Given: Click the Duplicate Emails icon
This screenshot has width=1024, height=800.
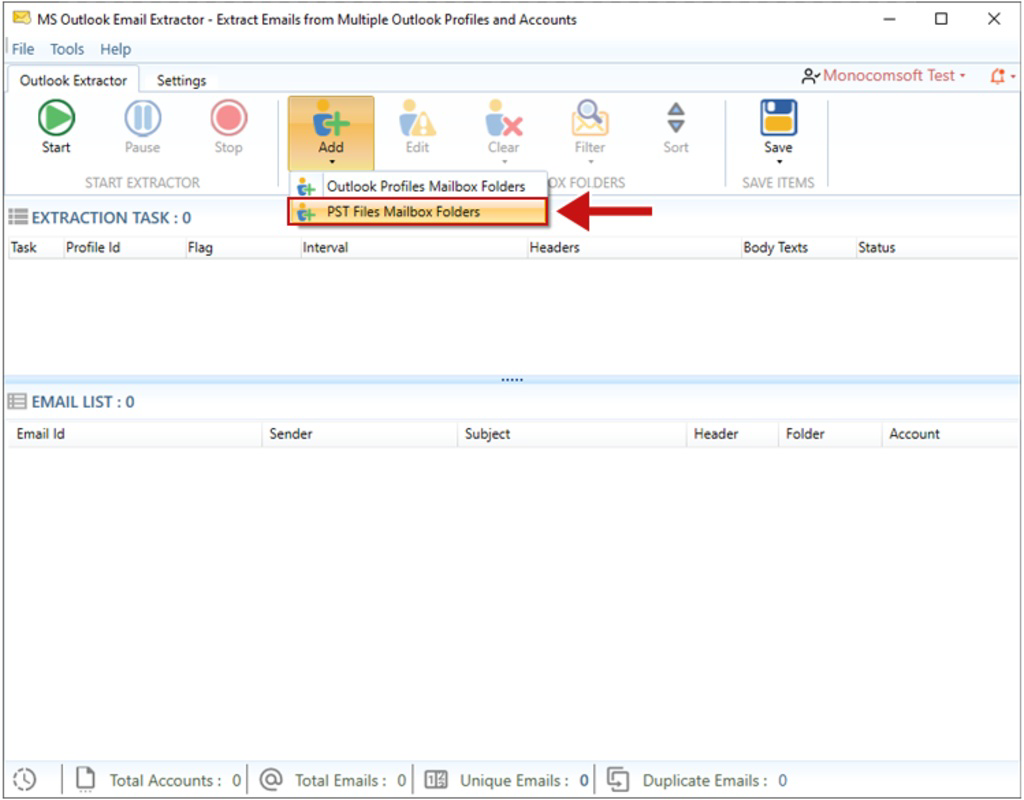Looking at the screenshot, I should [618, 780].
